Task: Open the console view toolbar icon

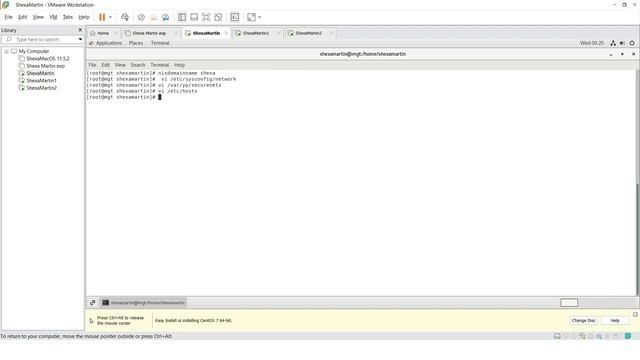Action: click(235, 17)
